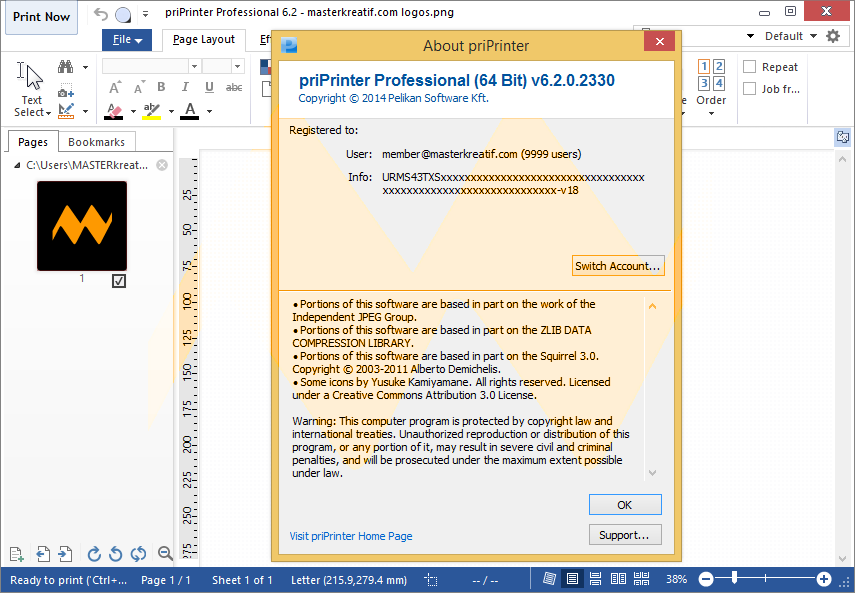Click the rotate both directions icon

[139, 554]
